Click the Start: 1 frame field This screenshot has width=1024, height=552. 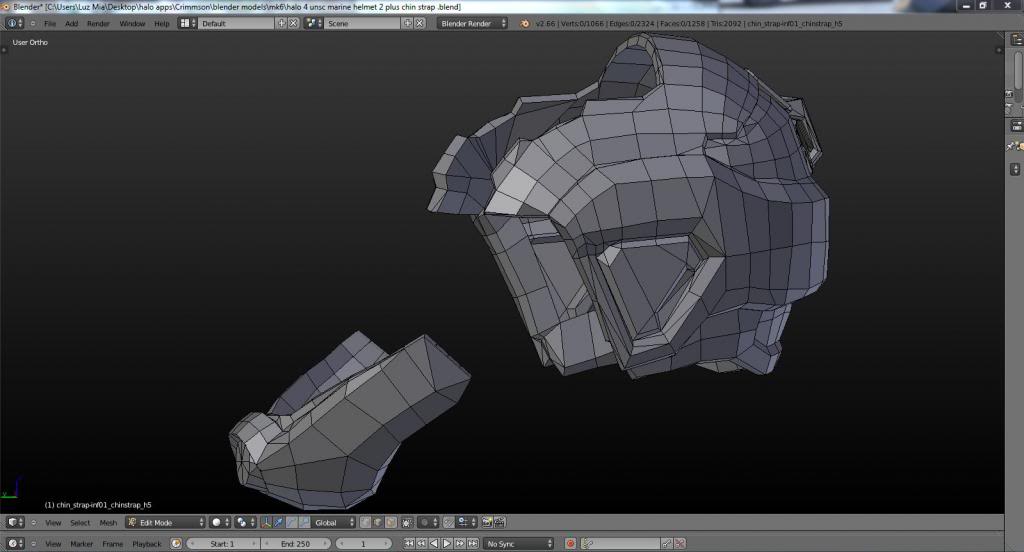(x=223, y=544)
